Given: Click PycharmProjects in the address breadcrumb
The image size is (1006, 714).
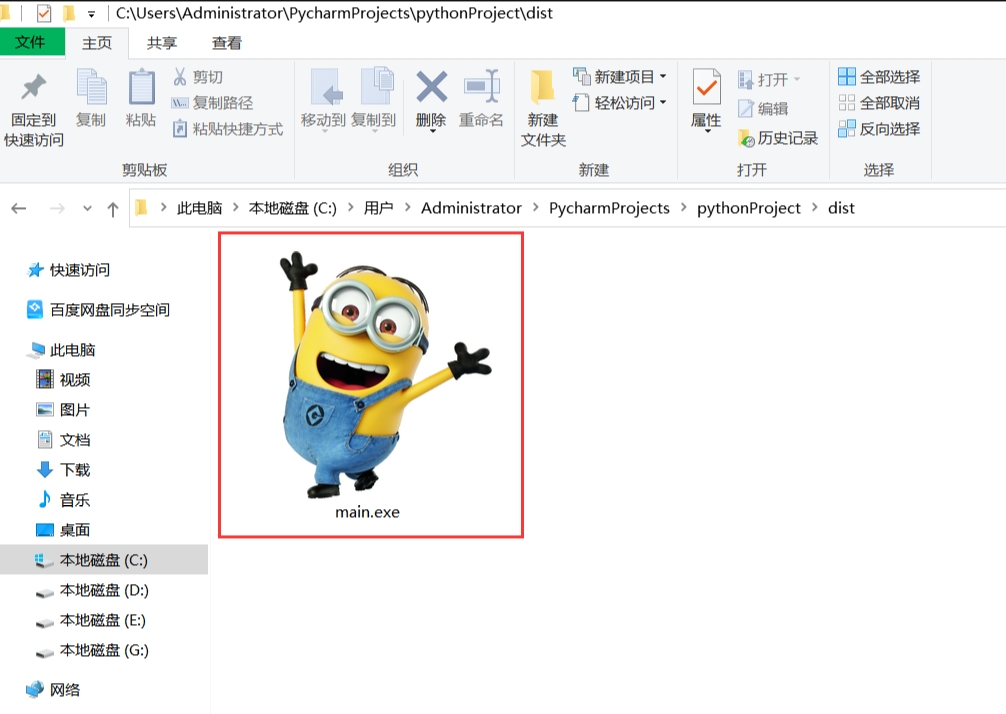Looking at the screenshot, I should coord(609,208).
